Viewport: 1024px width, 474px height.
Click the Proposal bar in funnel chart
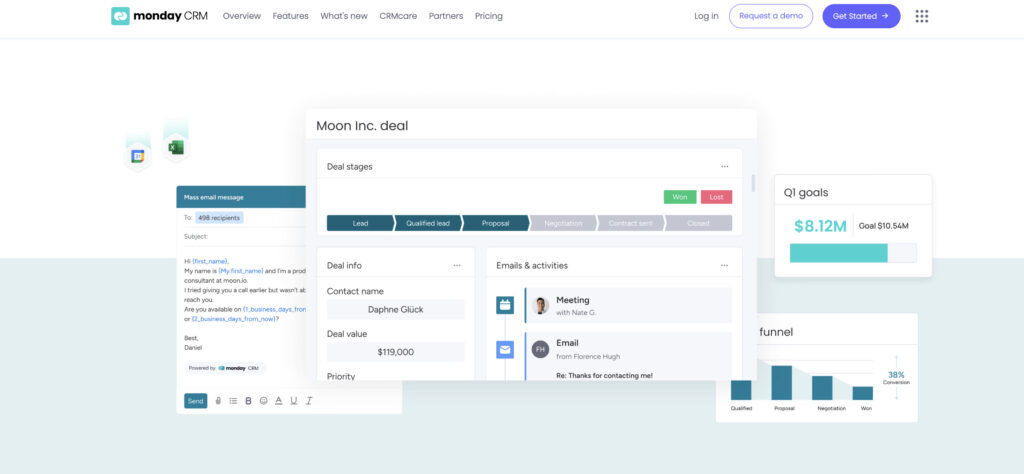[782, 383]
